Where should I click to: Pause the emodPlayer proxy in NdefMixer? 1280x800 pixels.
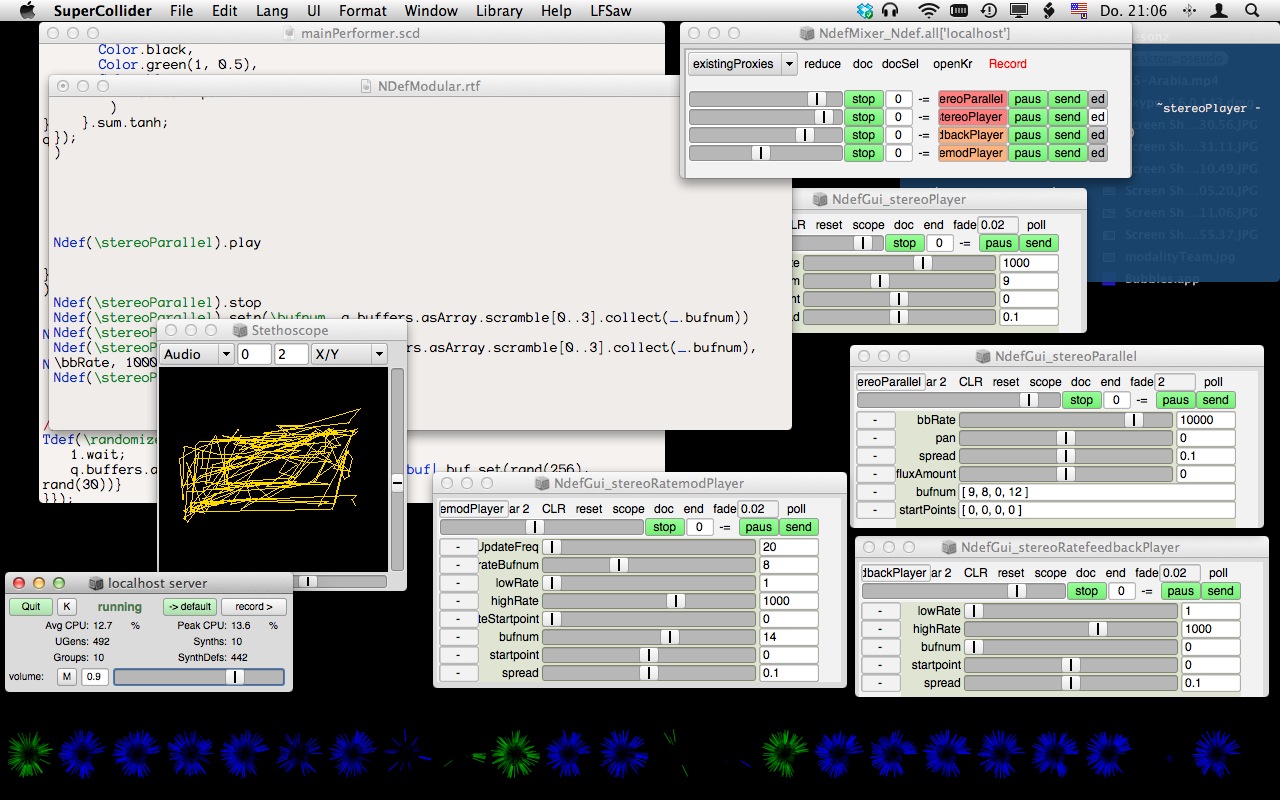click(x=1027, y=153)
